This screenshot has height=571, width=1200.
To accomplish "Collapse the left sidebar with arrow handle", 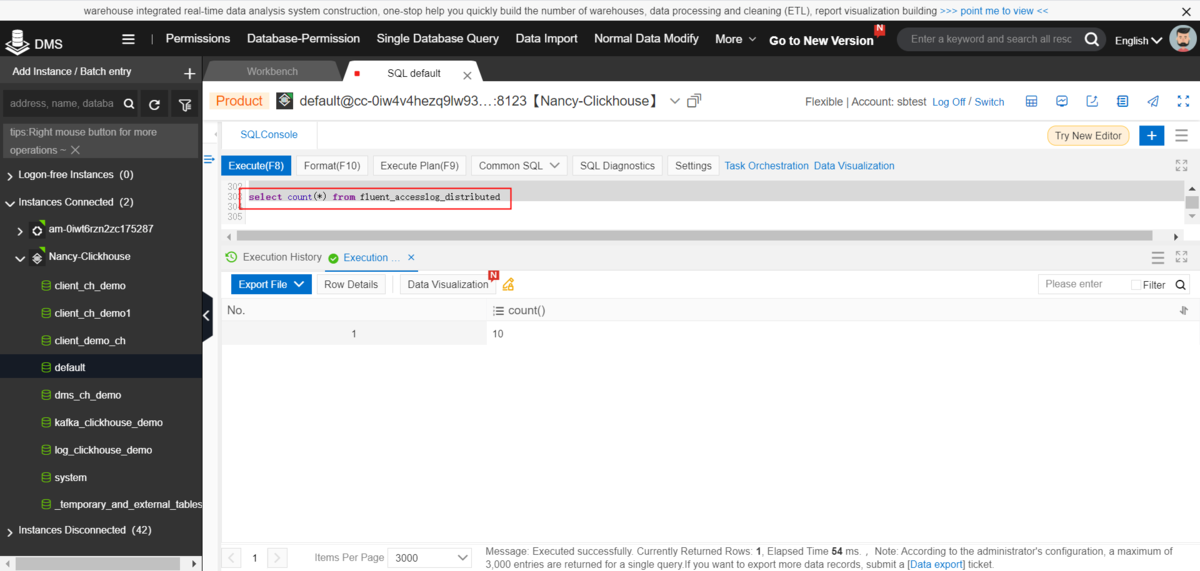I will pos(207,315).
